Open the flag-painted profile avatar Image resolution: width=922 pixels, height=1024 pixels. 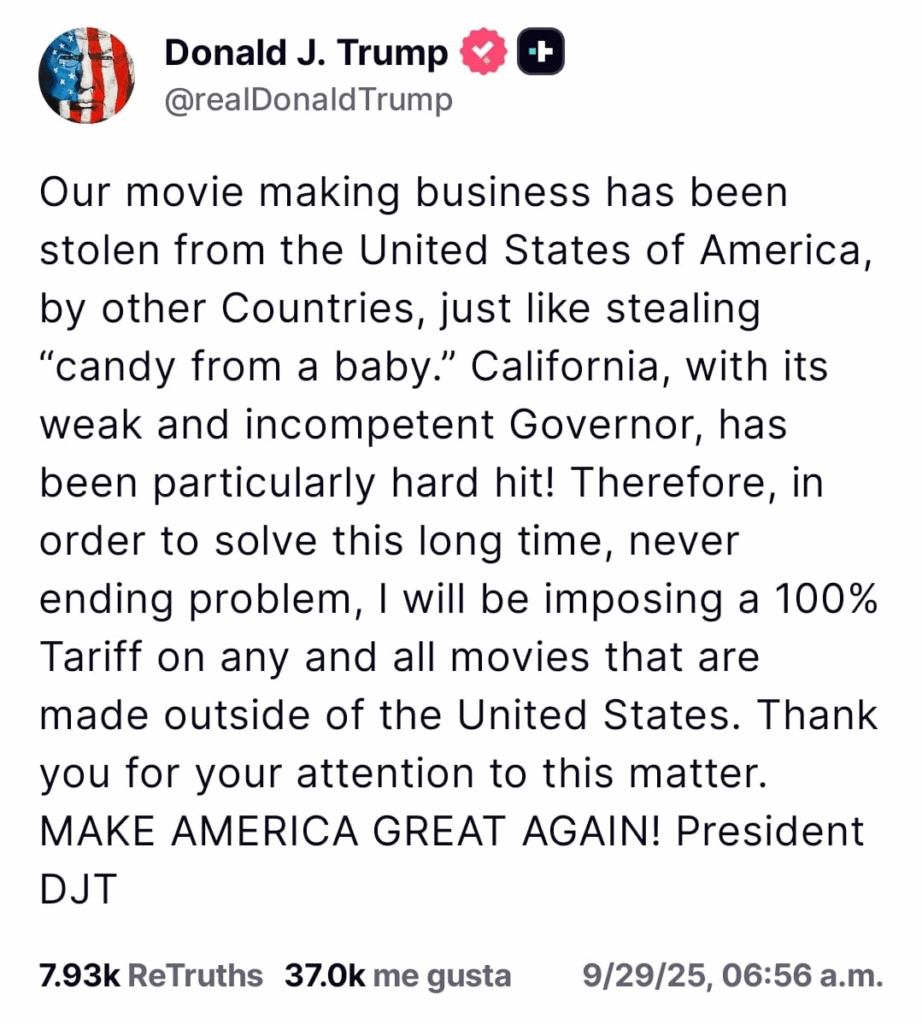pyautogui.click(x=86, y=76)
